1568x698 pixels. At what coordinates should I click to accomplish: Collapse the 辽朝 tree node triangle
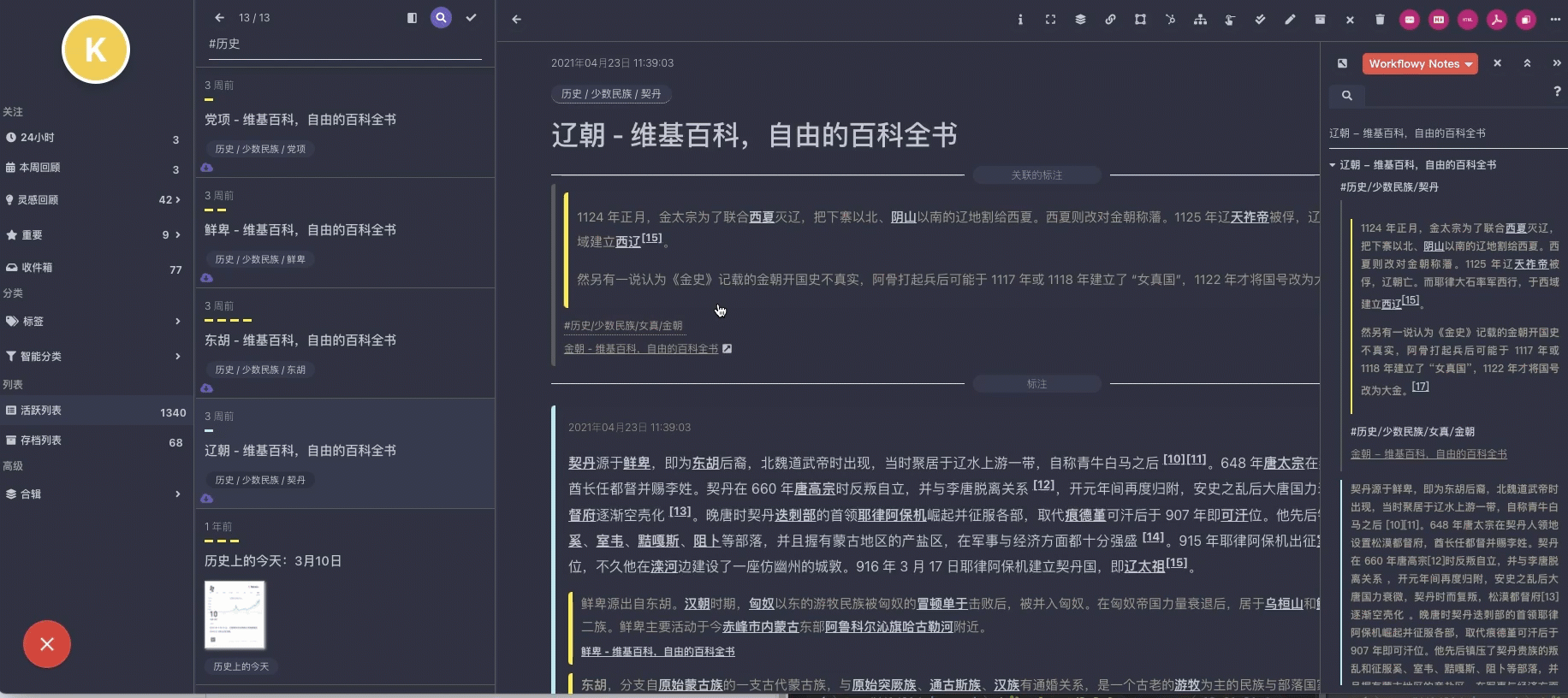(x=1333, y=164)
